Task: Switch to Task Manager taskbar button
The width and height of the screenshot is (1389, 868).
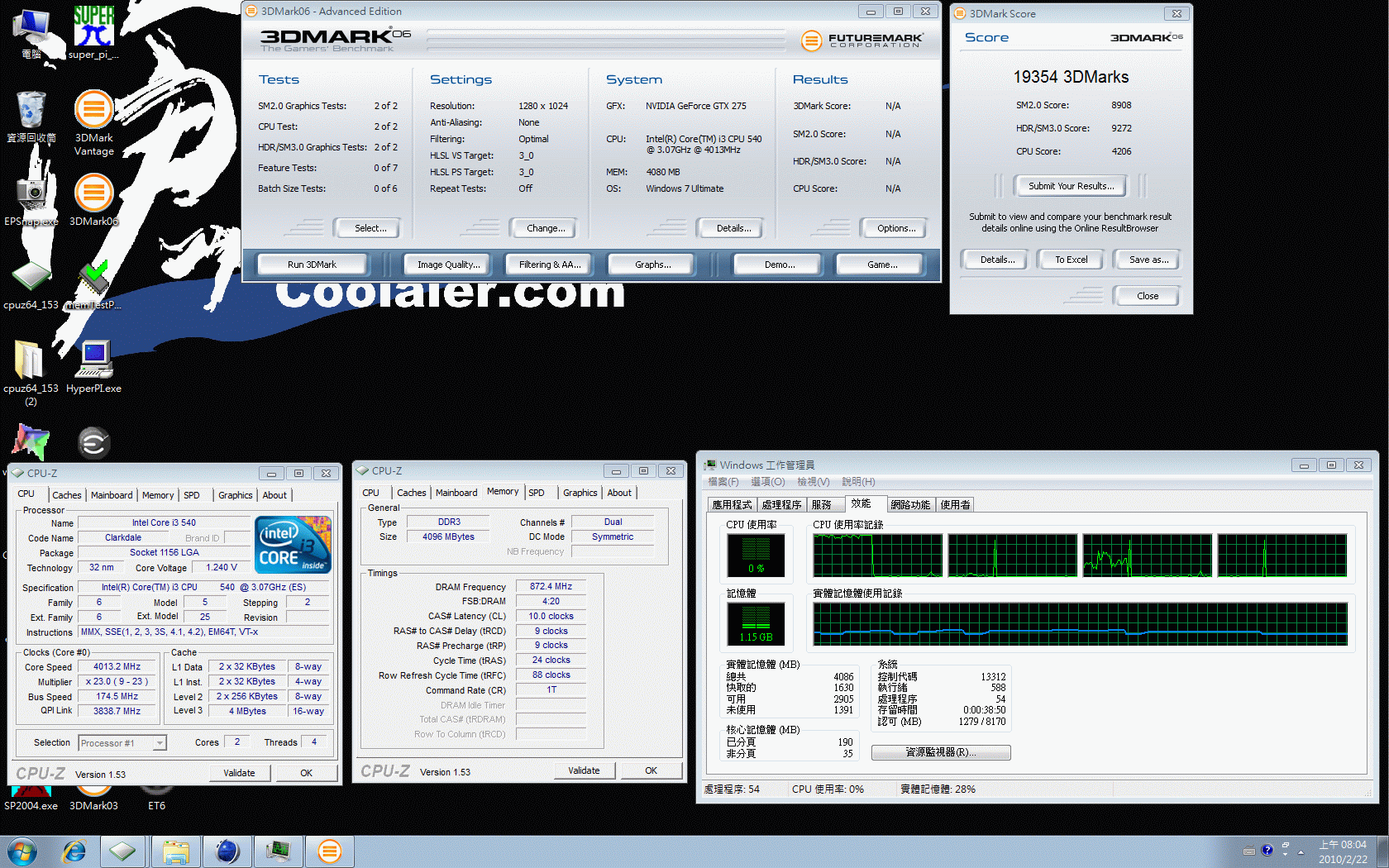Action: [278, 851]
